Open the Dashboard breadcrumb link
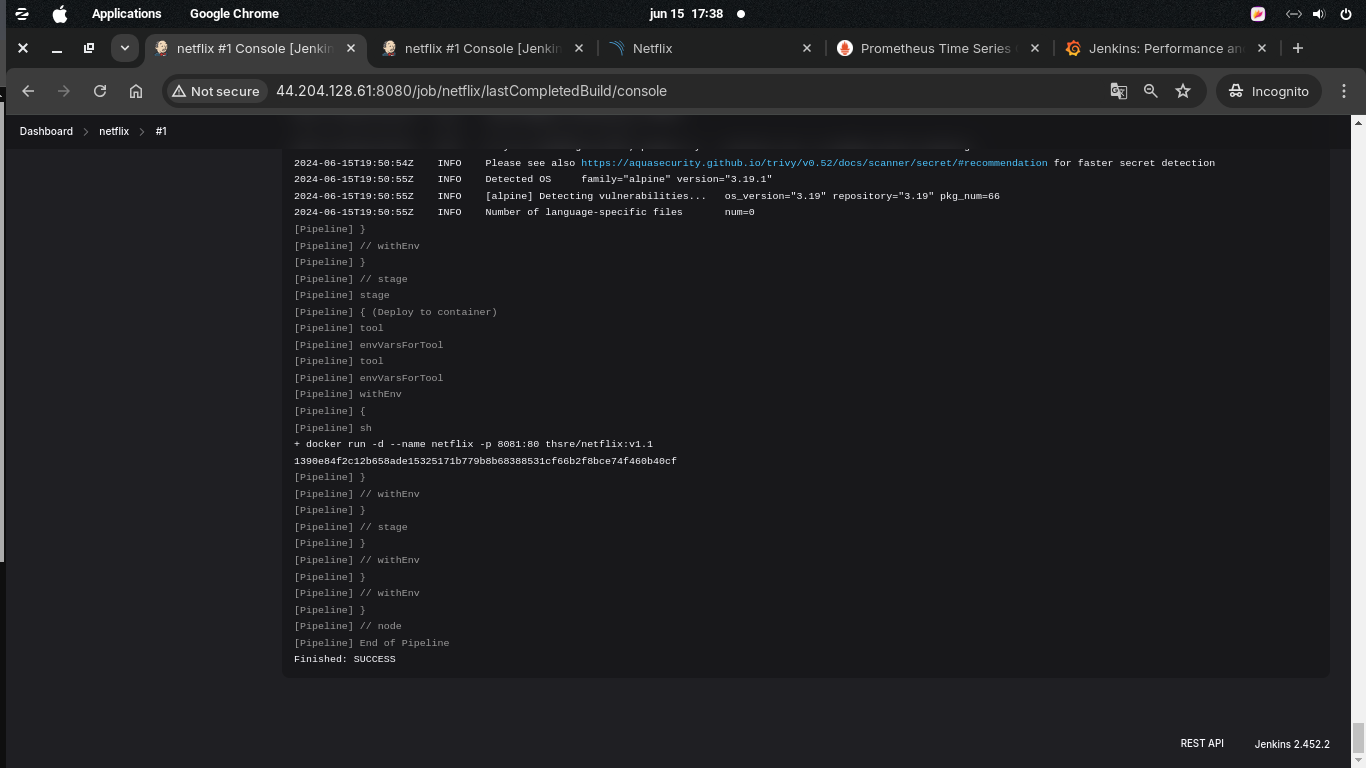Image resolution: width=1366 pixels, height=768 pixels. point(46,131)
